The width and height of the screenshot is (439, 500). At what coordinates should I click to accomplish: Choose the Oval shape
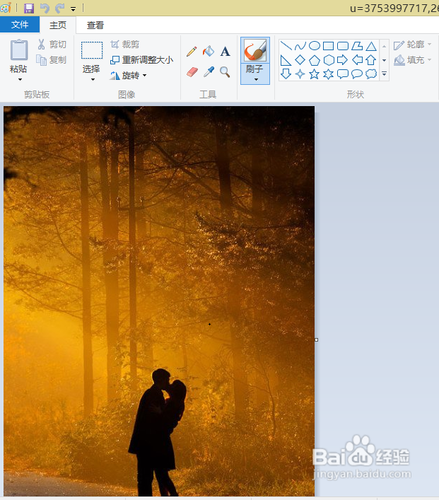[x=314, y=46]
